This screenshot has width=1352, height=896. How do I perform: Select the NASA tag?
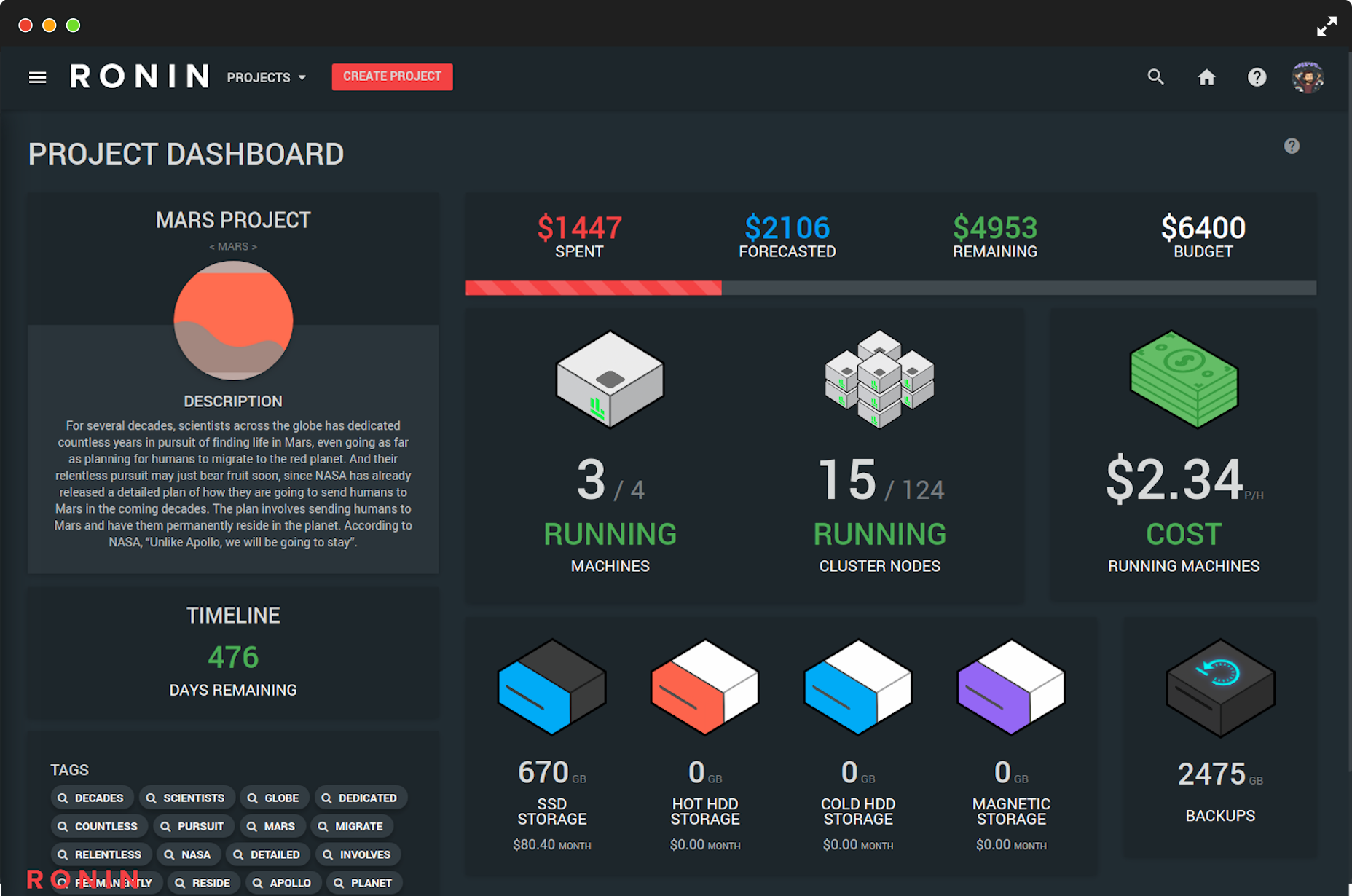[x=188, y=854]
